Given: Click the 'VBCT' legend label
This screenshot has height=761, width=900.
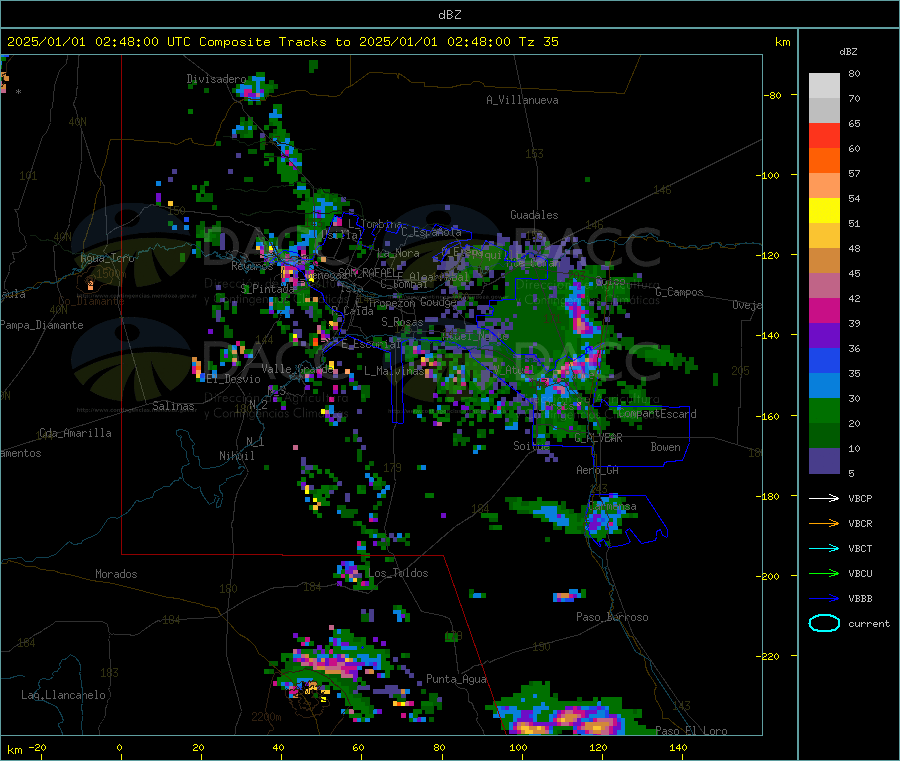Looking at the screenshot, I should click(860, 548).
